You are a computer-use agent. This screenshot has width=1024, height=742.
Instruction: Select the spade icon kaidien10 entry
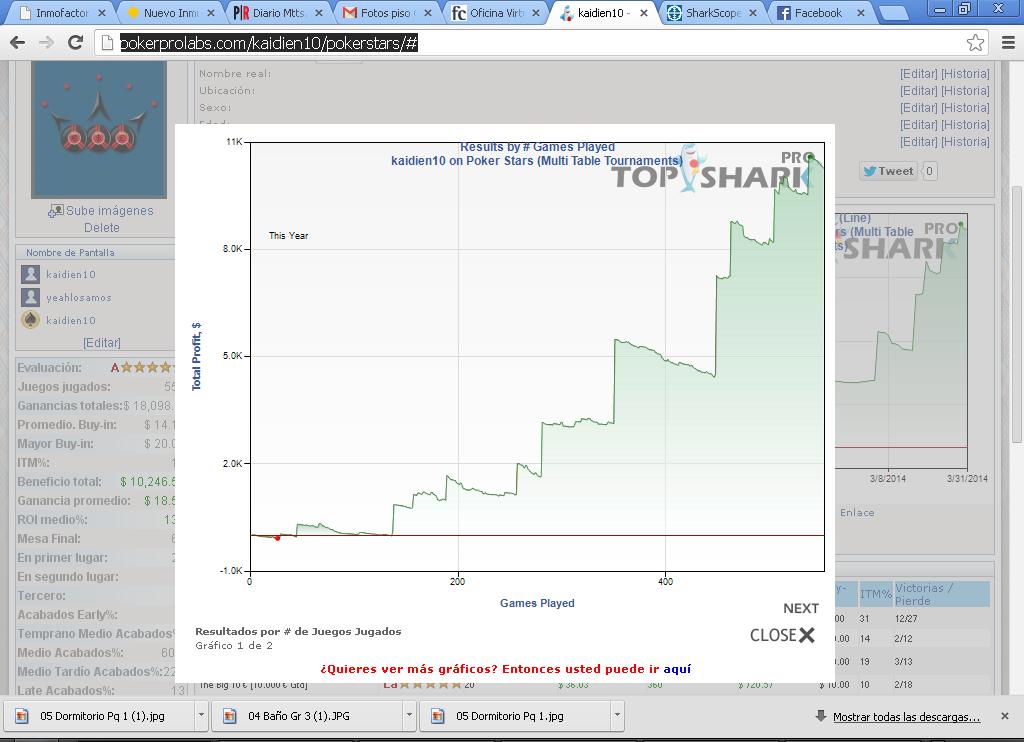[x=30, y=320]
